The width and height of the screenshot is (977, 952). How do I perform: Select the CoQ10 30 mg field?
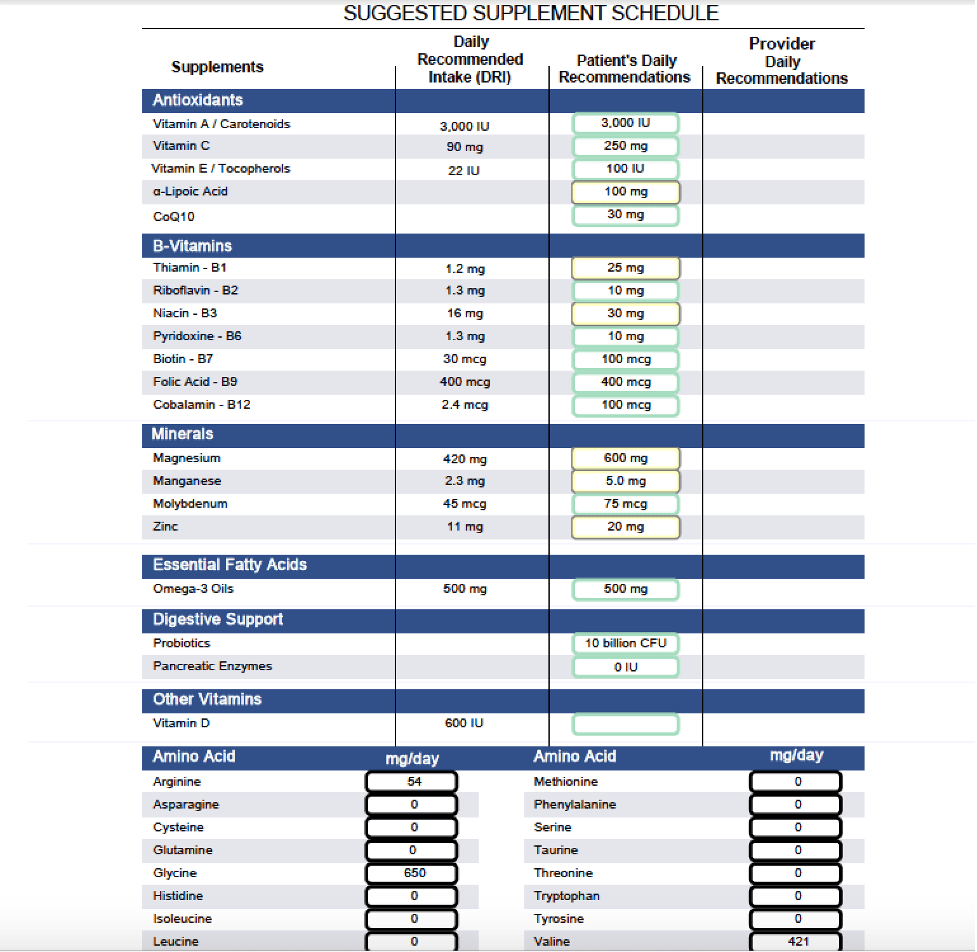tap(625, 215)
